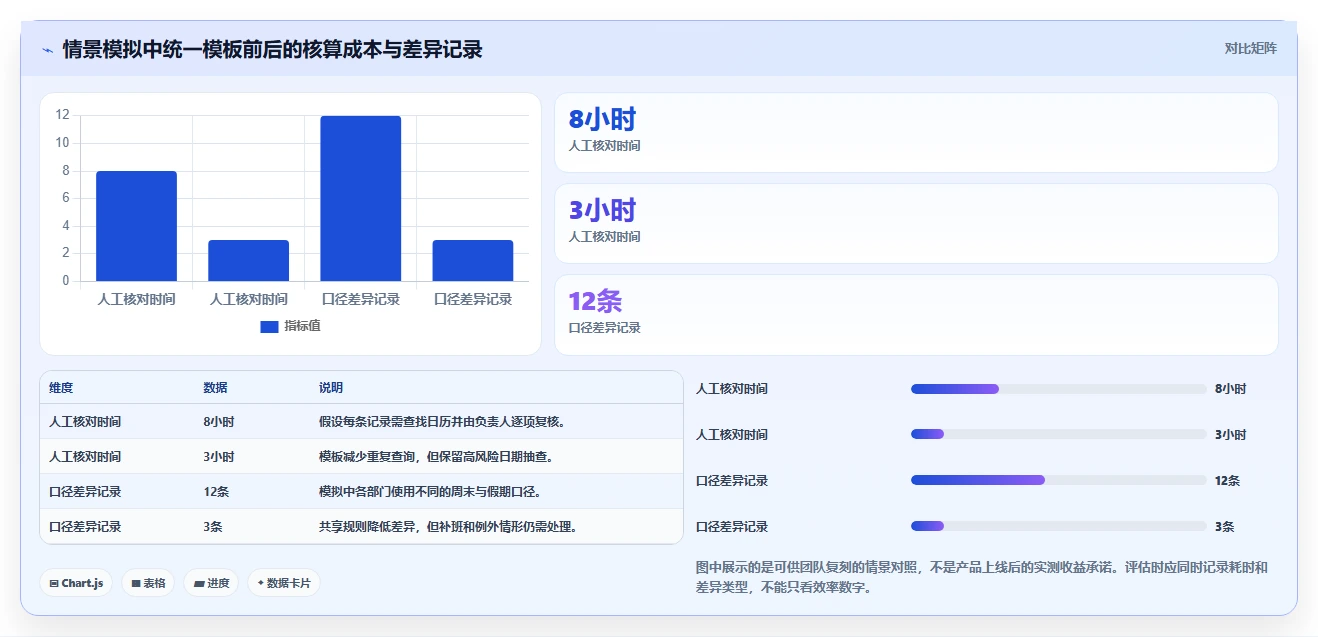The image size is (1318, 637).
Task: Click the page title 情景模拟中统一模板前后的核算成本与差异记录
Action: pos(272,49)
